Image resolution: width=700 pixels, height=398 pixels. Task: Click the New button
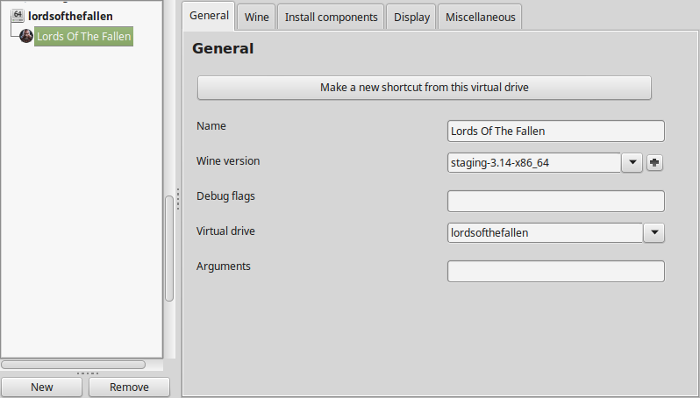click(x=42, y=387)
